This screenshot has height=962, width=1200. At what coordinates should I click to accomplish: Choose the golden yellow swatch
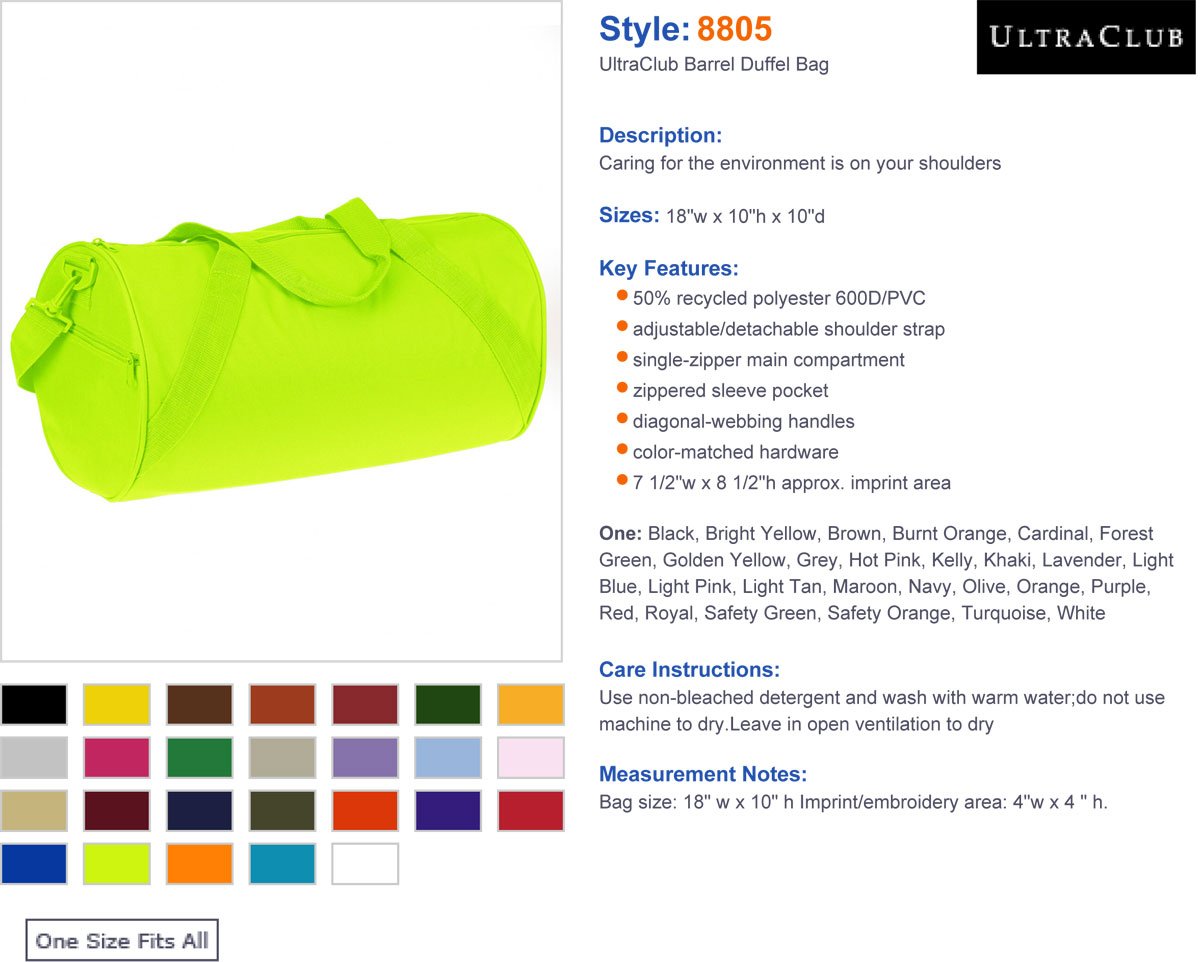(531, 704)
